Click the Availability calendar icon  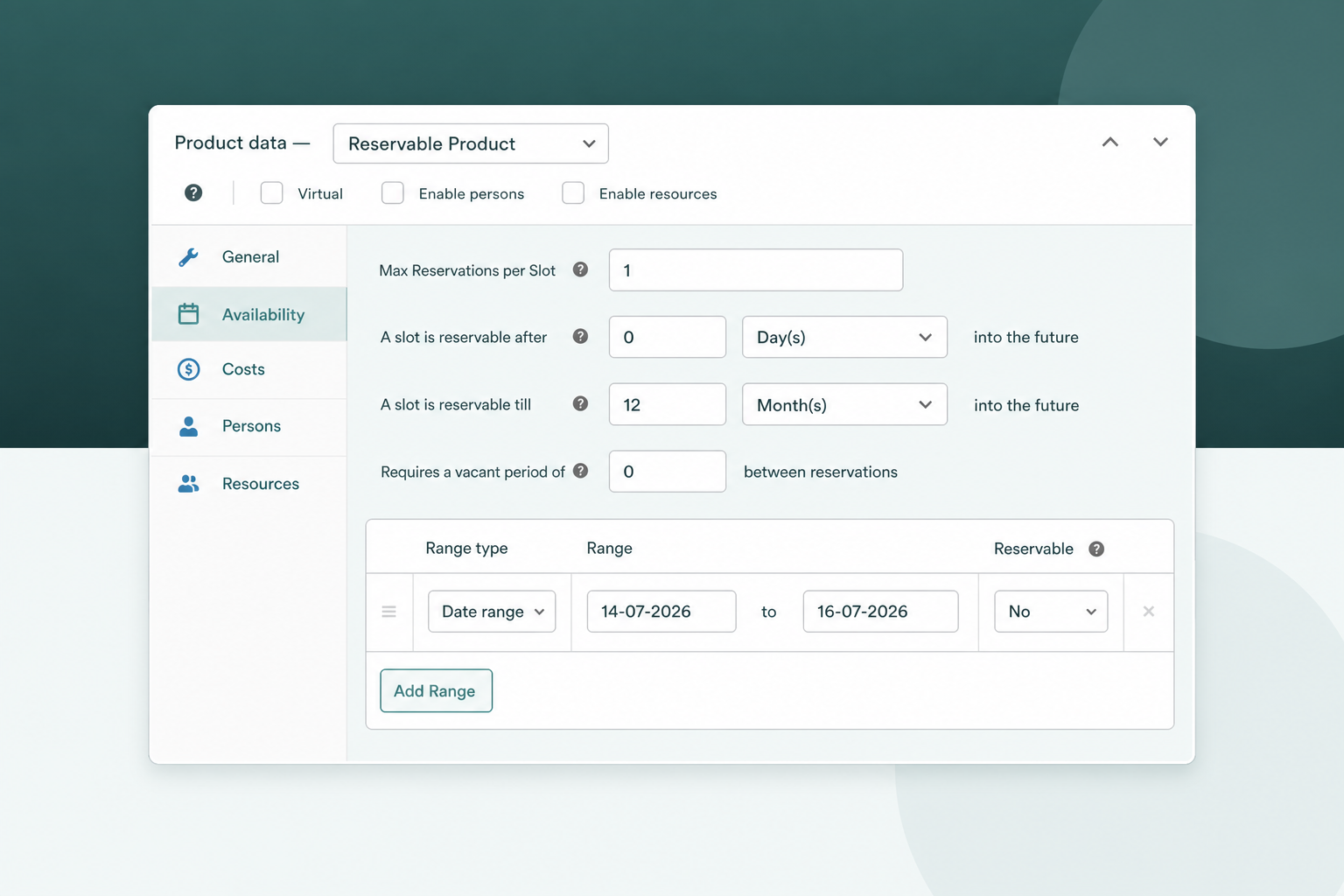(x=188, y=314)
